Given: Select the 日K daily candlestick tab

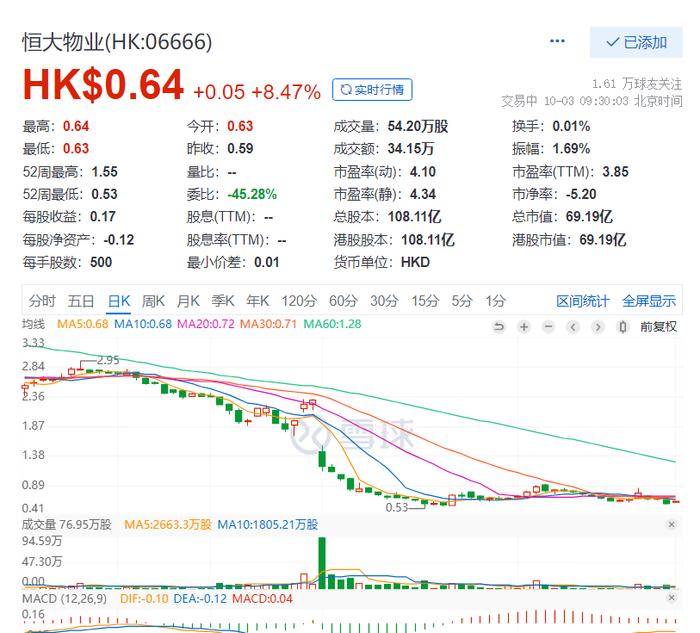Looking at the screenshot, I should pos(119,301).
